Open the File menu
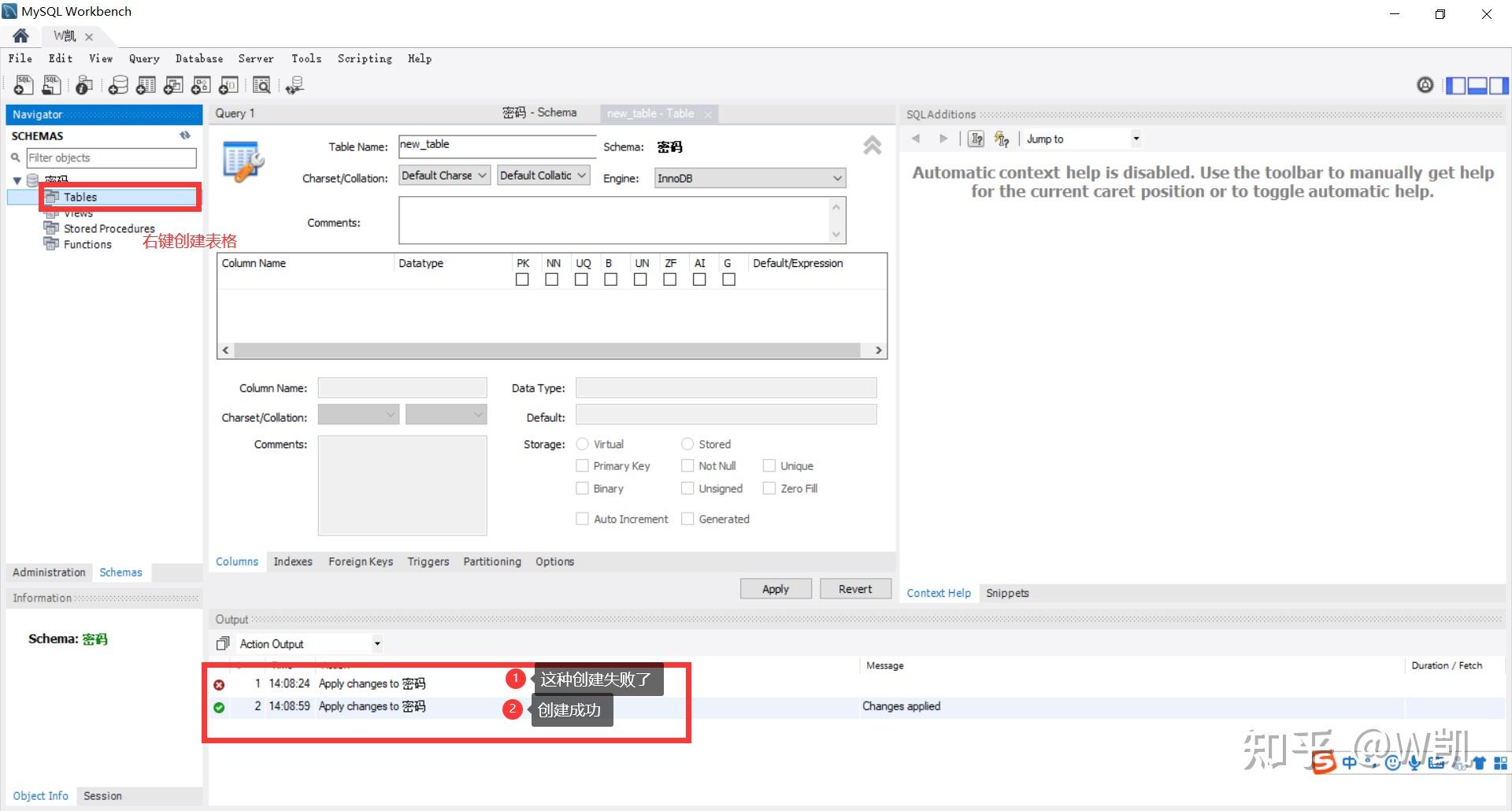The height and width of the screenshot is (811, 1512). point(20,58)
